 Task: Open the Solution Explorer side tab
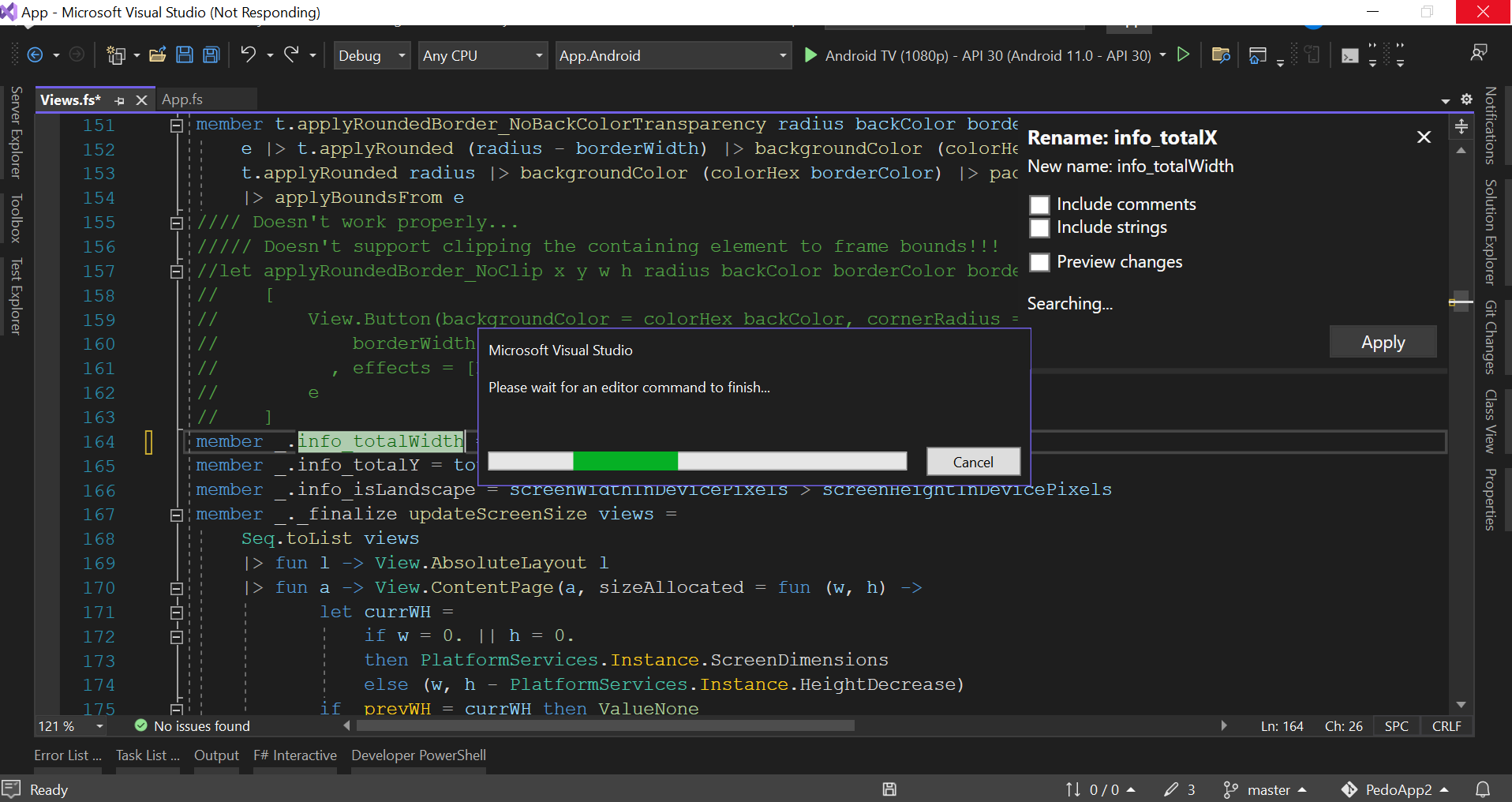pos(1491,231)
